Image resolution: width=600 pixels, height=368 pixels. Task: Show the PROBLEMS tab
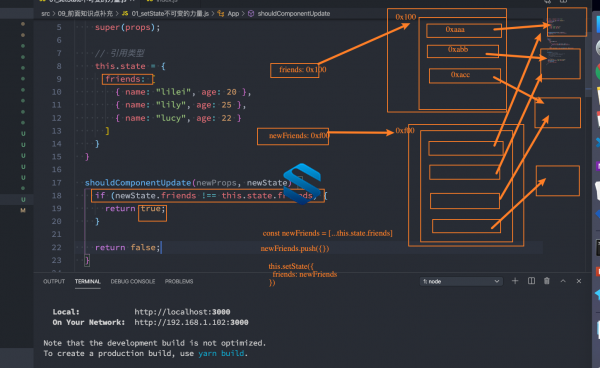[179, 281]
